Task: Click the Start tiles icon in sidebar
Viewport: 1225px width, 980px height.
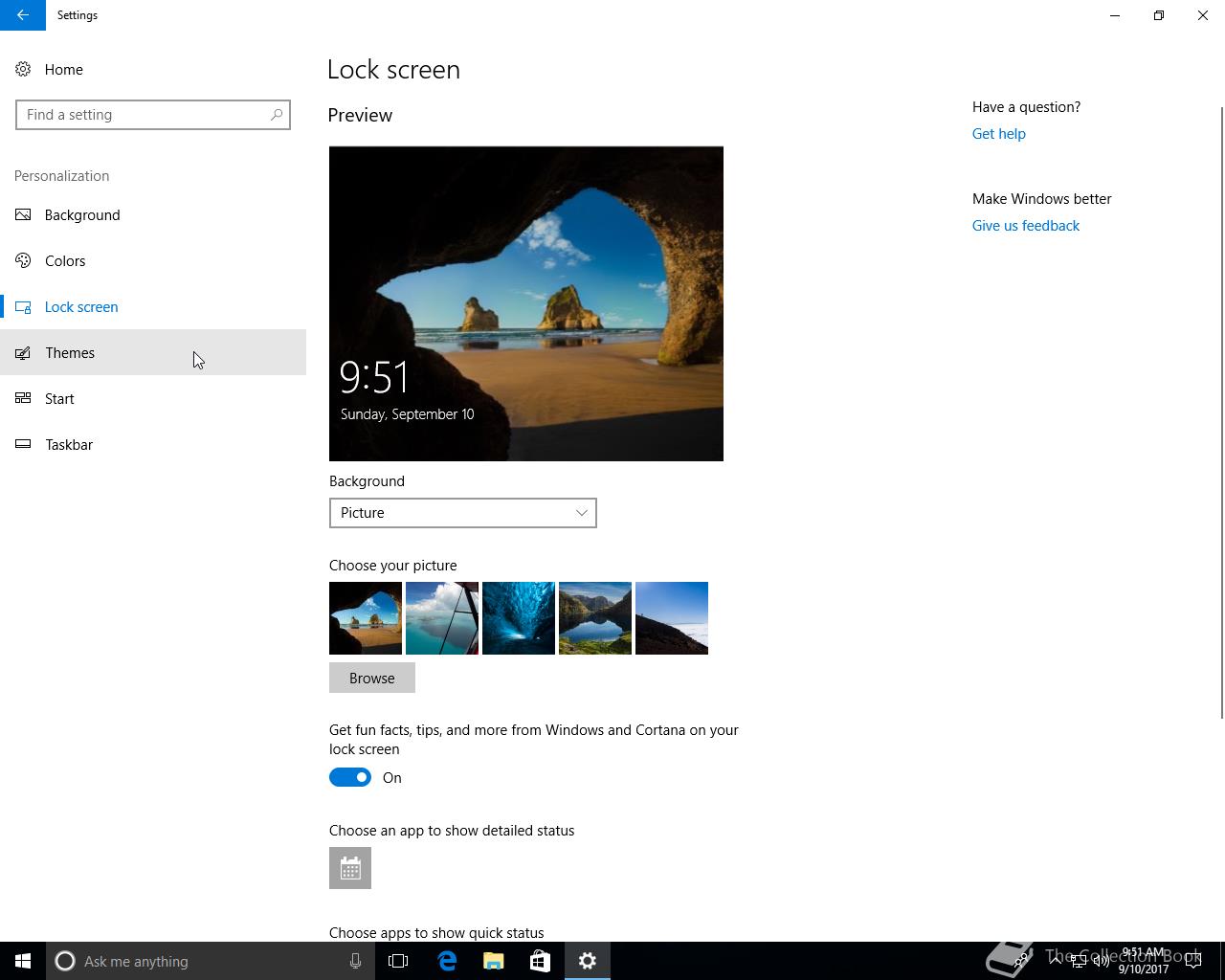Action: click(x=23, y=398)
